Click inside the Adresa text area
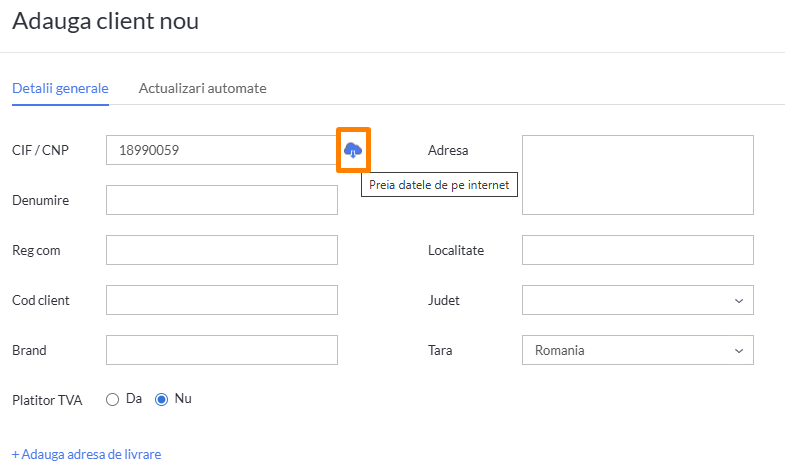This screenshot has width=785, height=474. pos(637,175)
